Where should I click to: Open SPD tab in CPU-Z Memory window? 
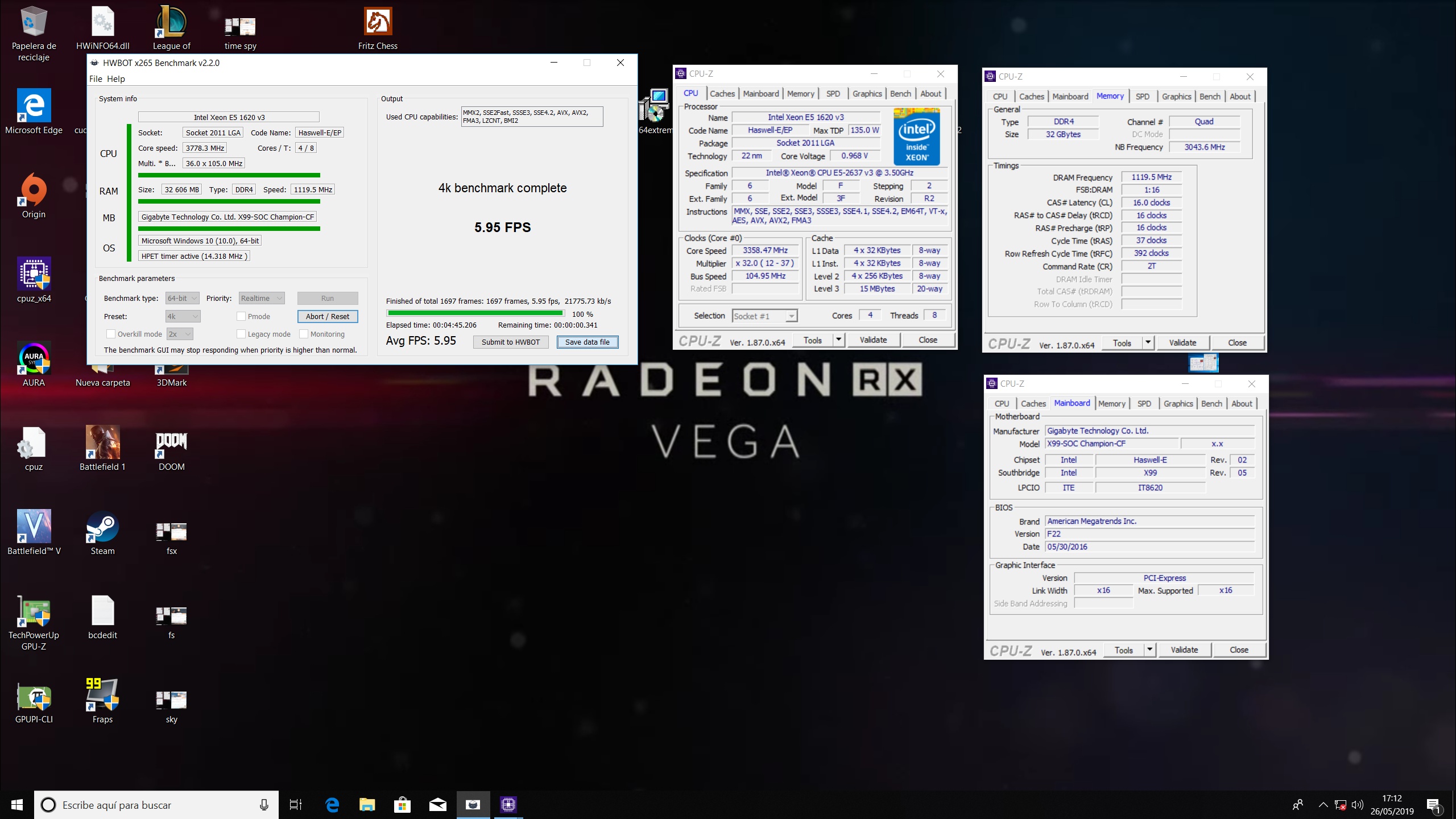1143,96
